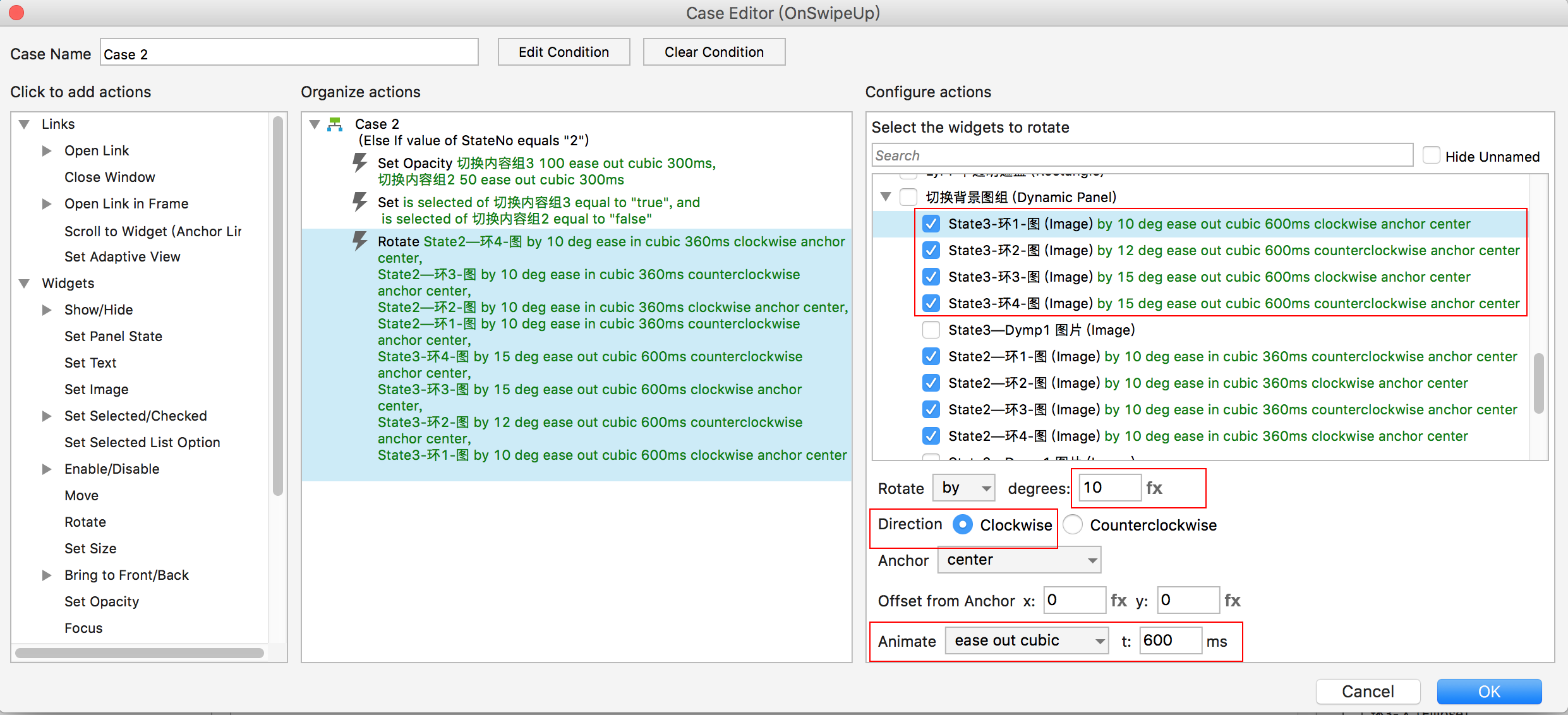This screenshot has height=715, width=1568.
Task: Click the lightning icon beside Set is selected action
Action: click(359, 202)
